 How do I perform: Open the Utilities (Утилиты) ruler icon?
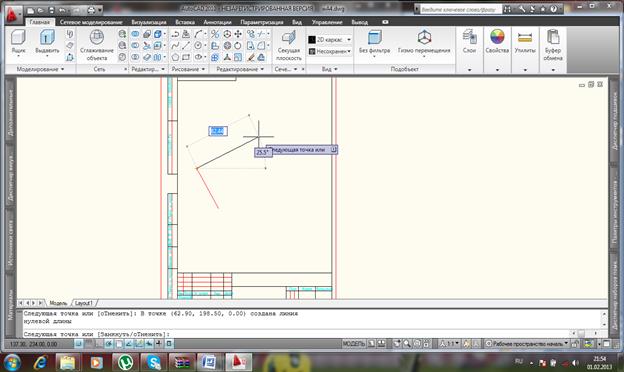(525, 41)
